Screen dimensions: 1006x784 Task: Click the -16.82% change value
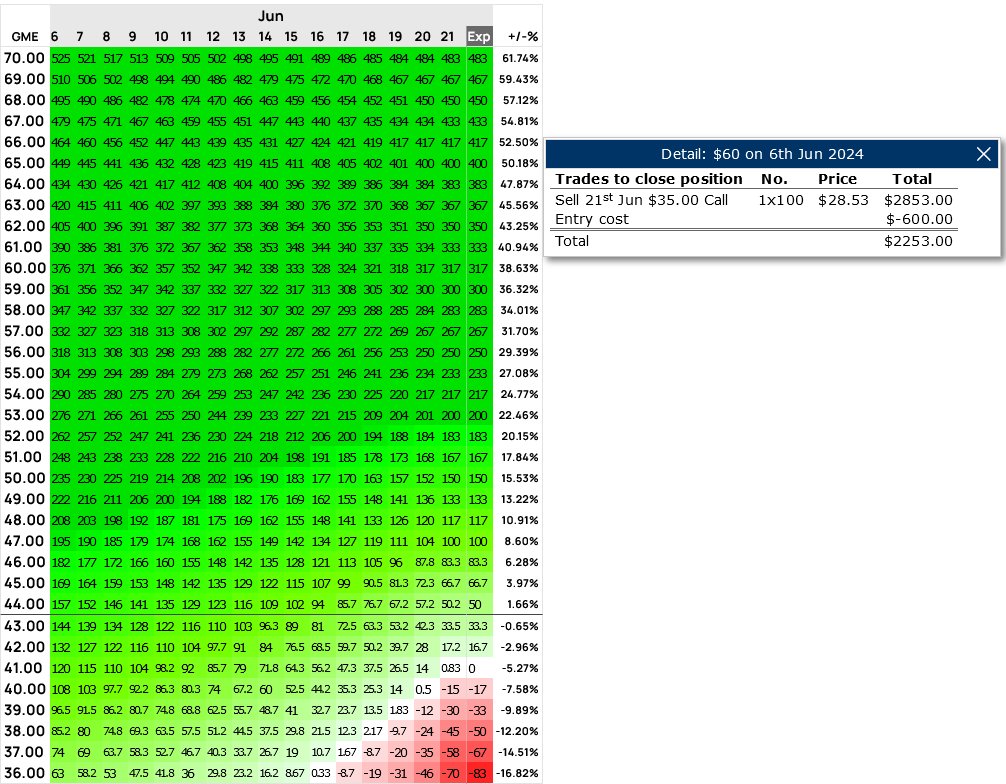[x=518, y=773]
